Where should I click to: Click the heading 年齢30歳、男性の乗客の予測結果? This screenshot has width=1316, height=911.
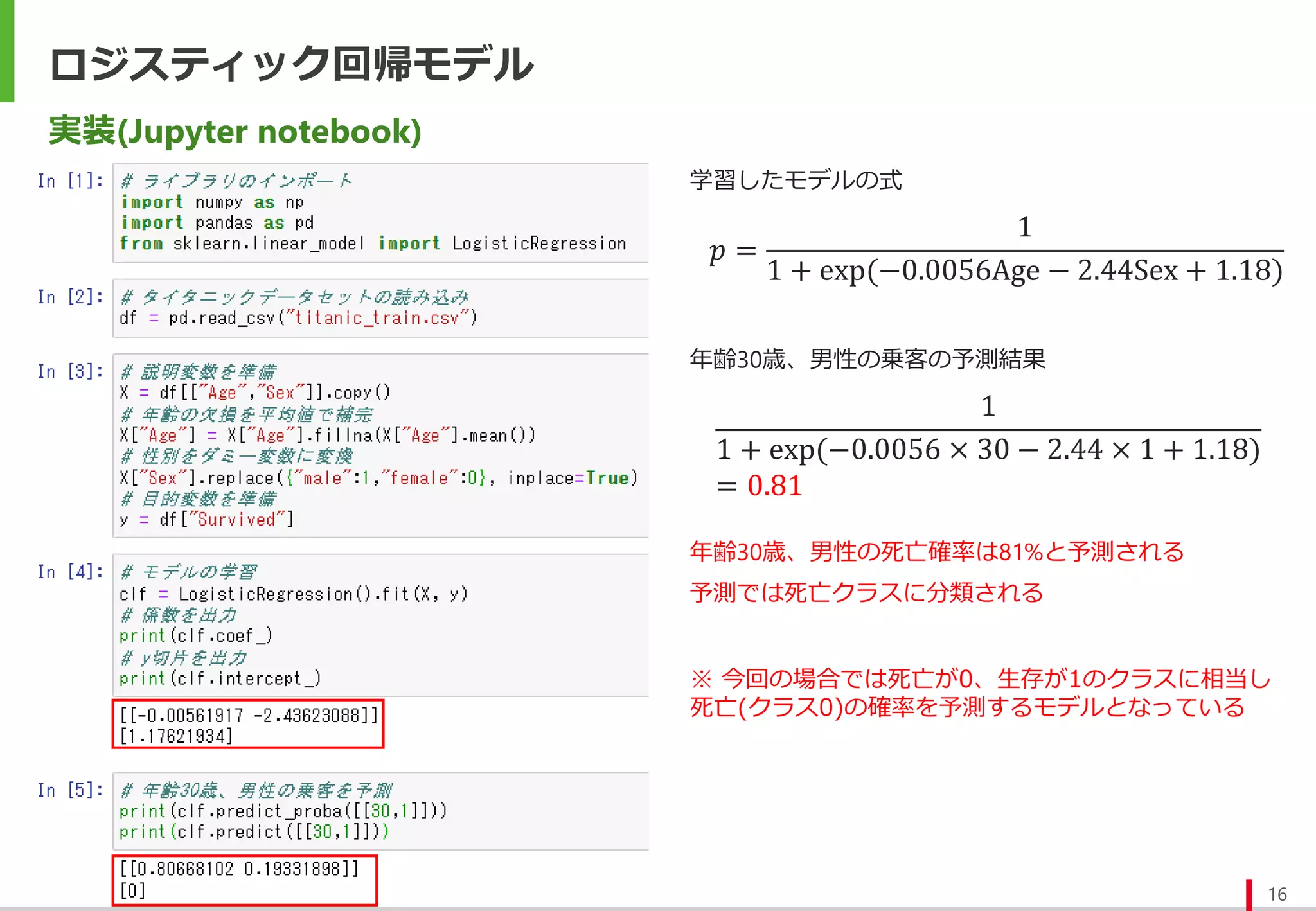tap(867, 358)
